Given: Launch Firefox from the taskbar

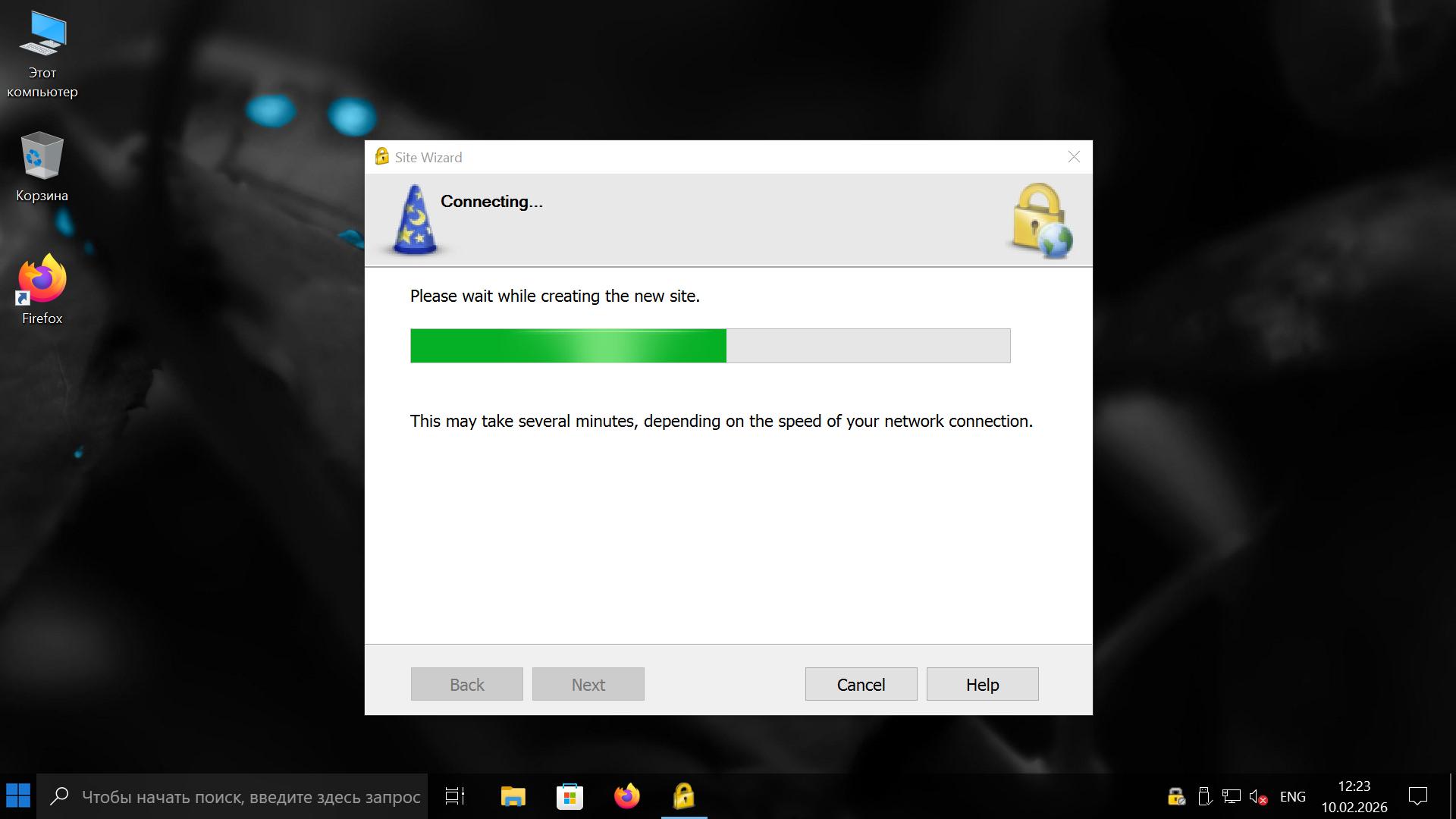Looking at the screenshot, I should pos(626,796).
